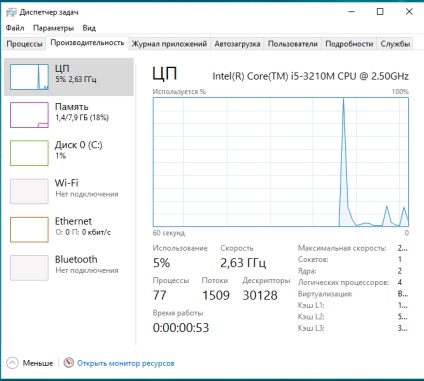Click the 'Кэш L2:' label
Viewport: 424px width, 381px height.
pos(311,317)
